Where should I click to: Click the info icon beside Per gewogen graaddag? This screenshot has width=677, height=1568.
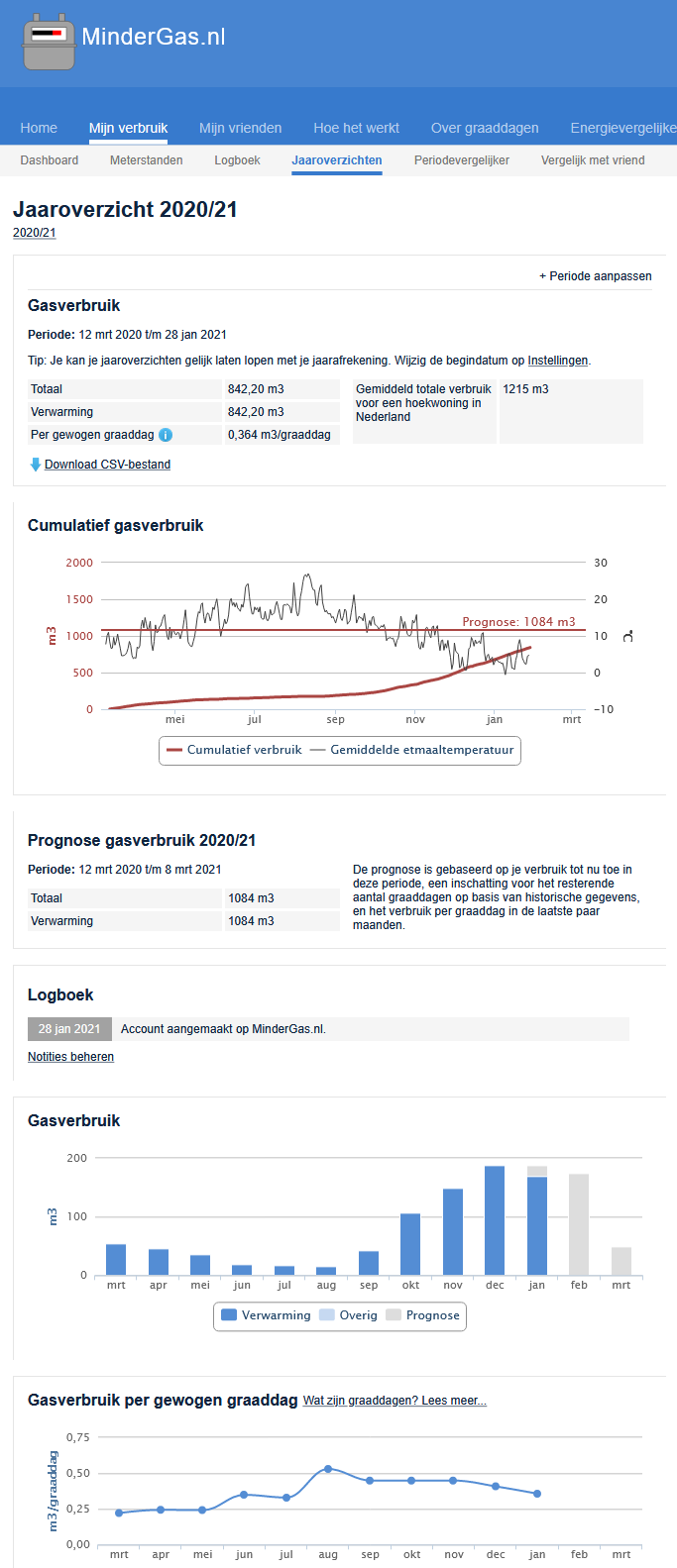(x=166, y=435)
